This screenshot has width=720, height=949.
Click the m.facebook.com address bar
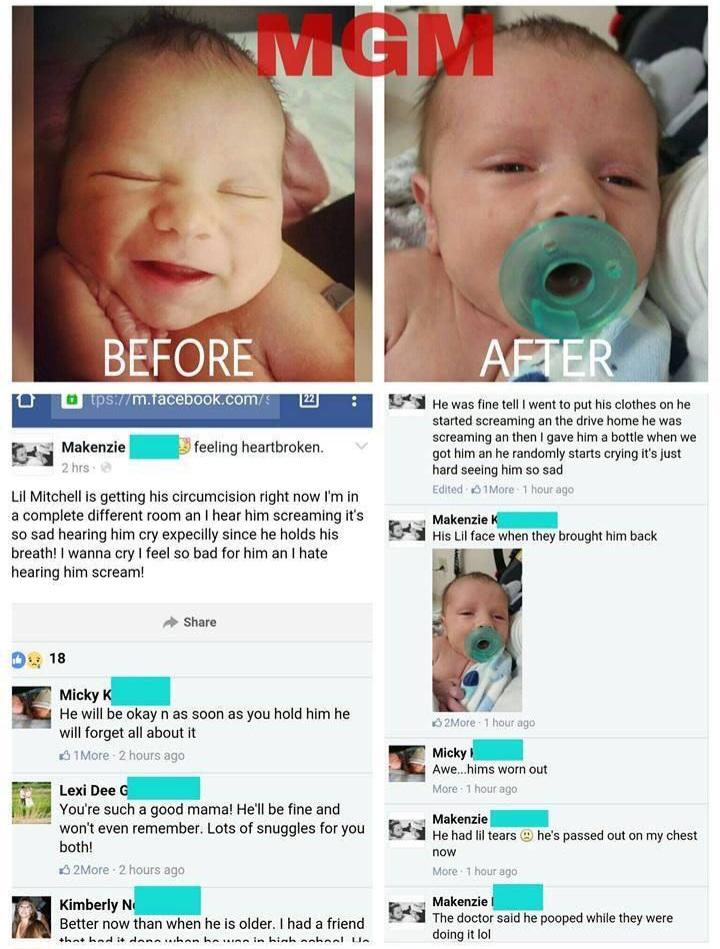click(165, 401)
